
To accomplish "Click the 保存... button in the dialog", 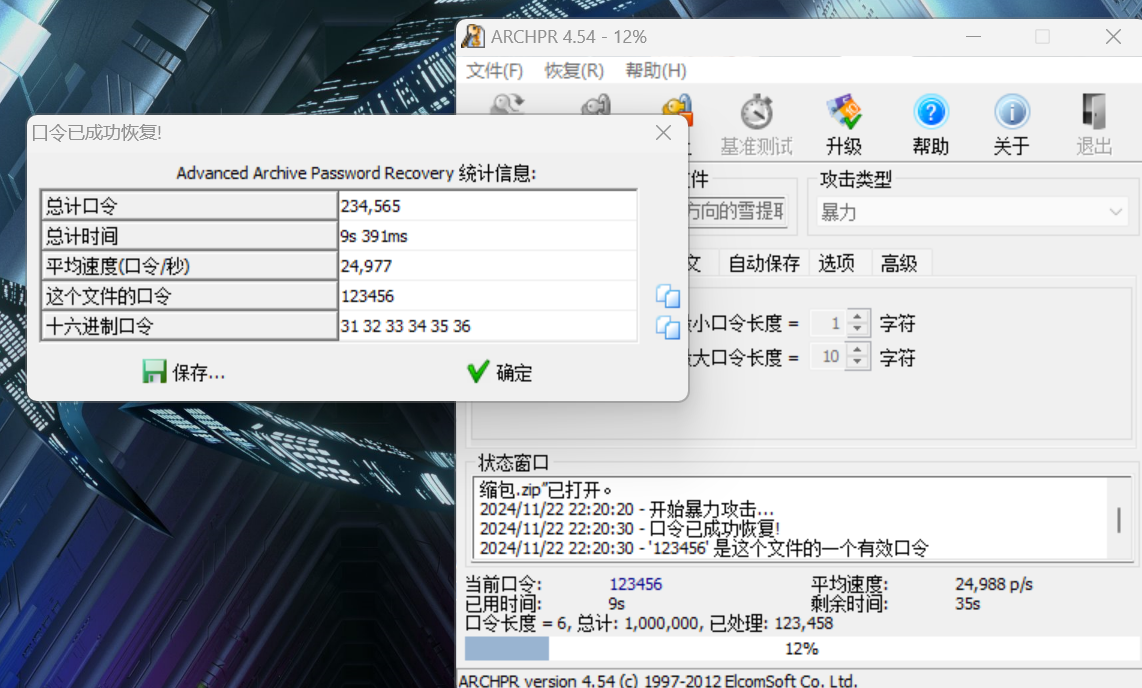I will click(184, 372).
